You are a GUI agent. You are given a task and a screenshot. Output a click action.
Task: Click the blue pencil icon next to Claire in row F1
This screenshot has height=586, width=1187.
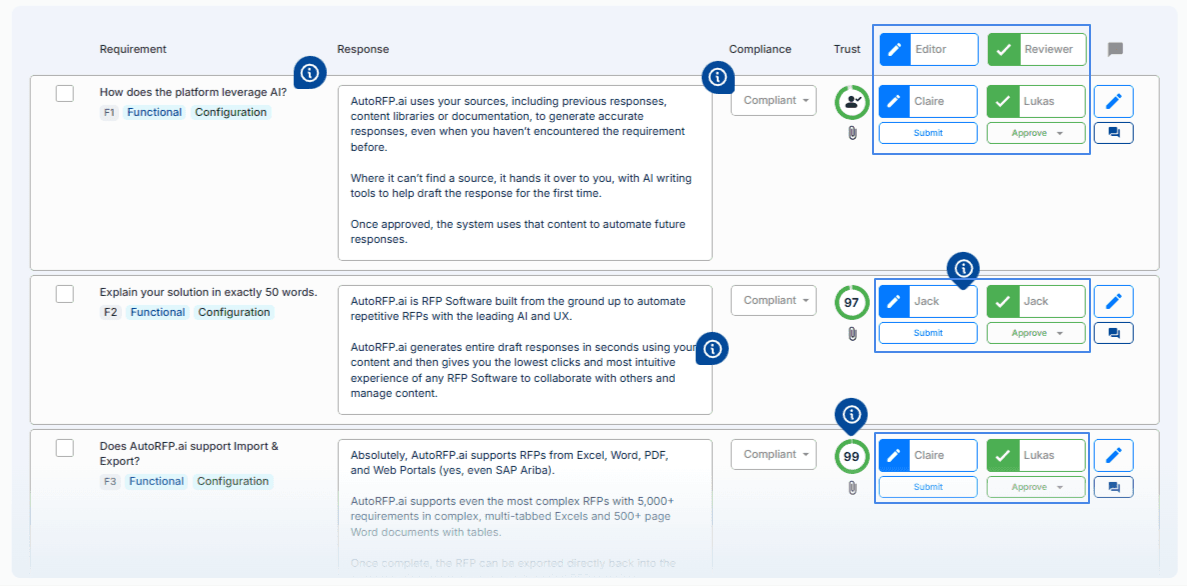894,101
